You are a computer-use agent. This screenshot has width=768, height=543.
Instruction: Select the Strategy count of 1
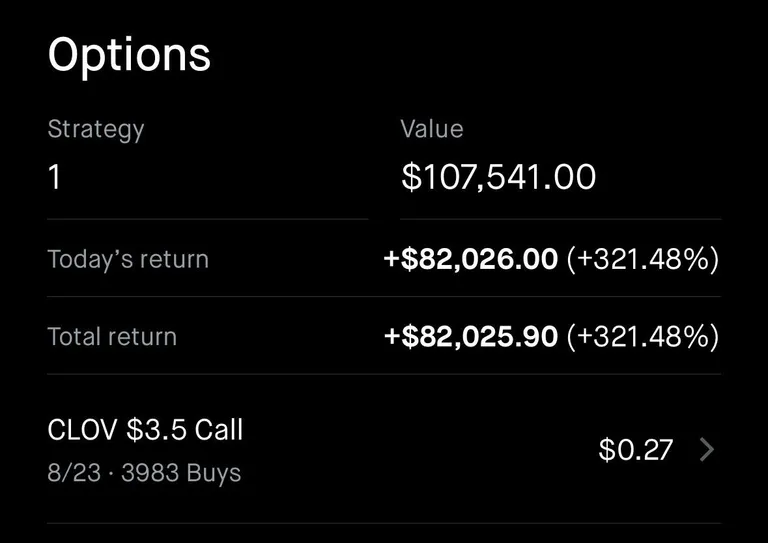[55, 178]
